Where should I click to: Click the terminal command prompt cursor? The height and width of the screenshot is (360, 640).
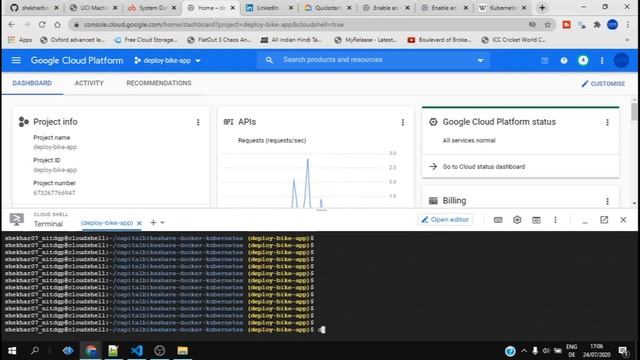click(x=322, y=330)
